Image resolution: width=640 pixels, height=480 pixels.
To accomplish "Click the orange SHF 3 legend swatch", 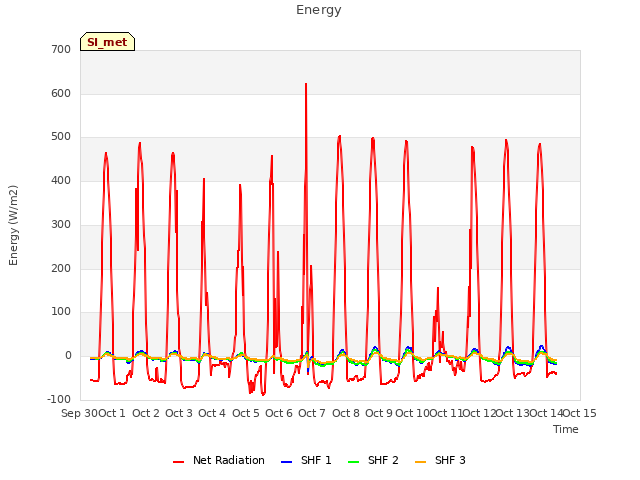I will point(420,462).
